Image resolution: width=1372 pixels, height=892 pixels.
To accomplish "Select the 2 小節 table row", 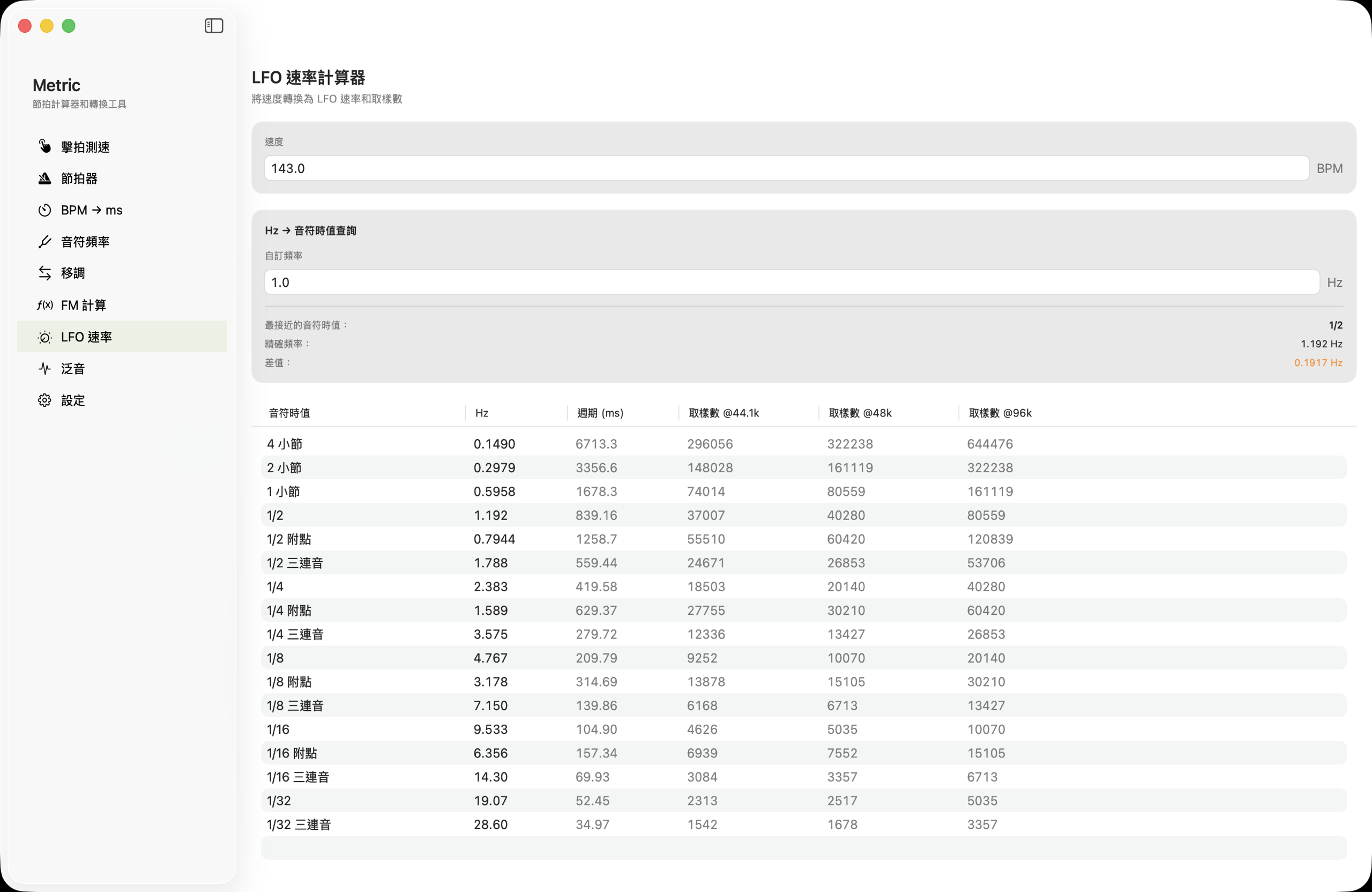I will click(x=803, y=467).
